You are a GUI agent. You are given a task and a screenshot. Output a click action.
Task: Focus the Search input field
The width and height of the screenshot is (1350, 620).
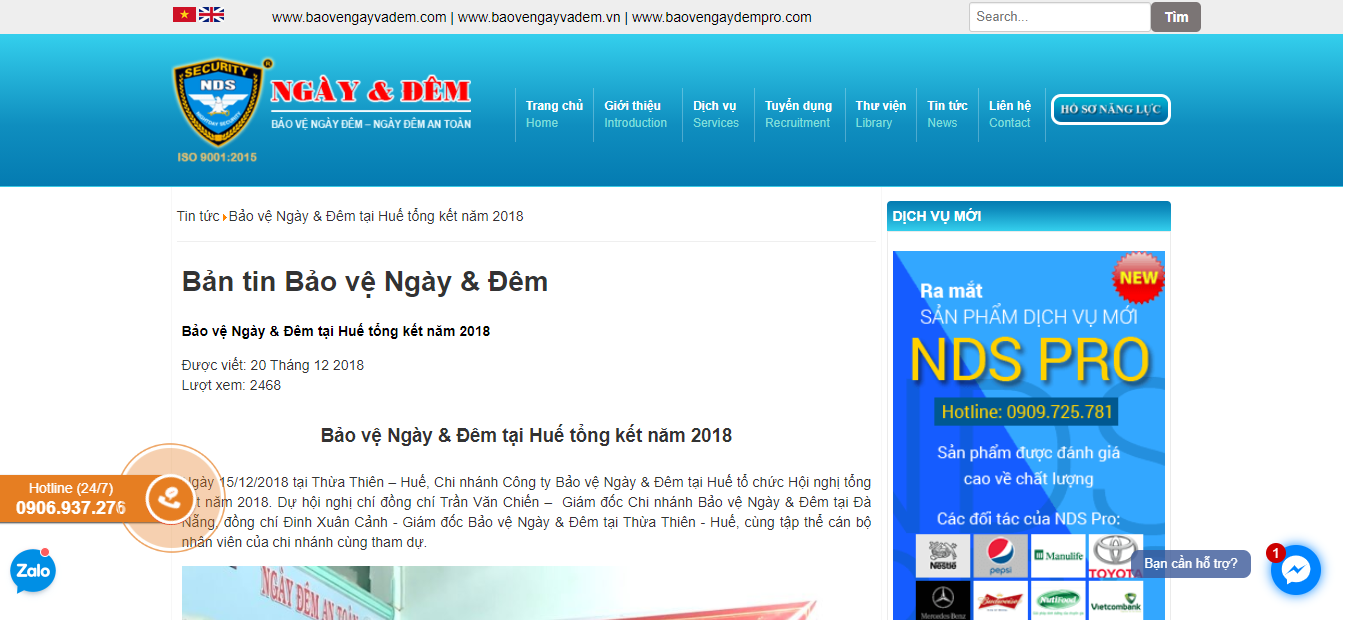click(x=1059, y=17)
